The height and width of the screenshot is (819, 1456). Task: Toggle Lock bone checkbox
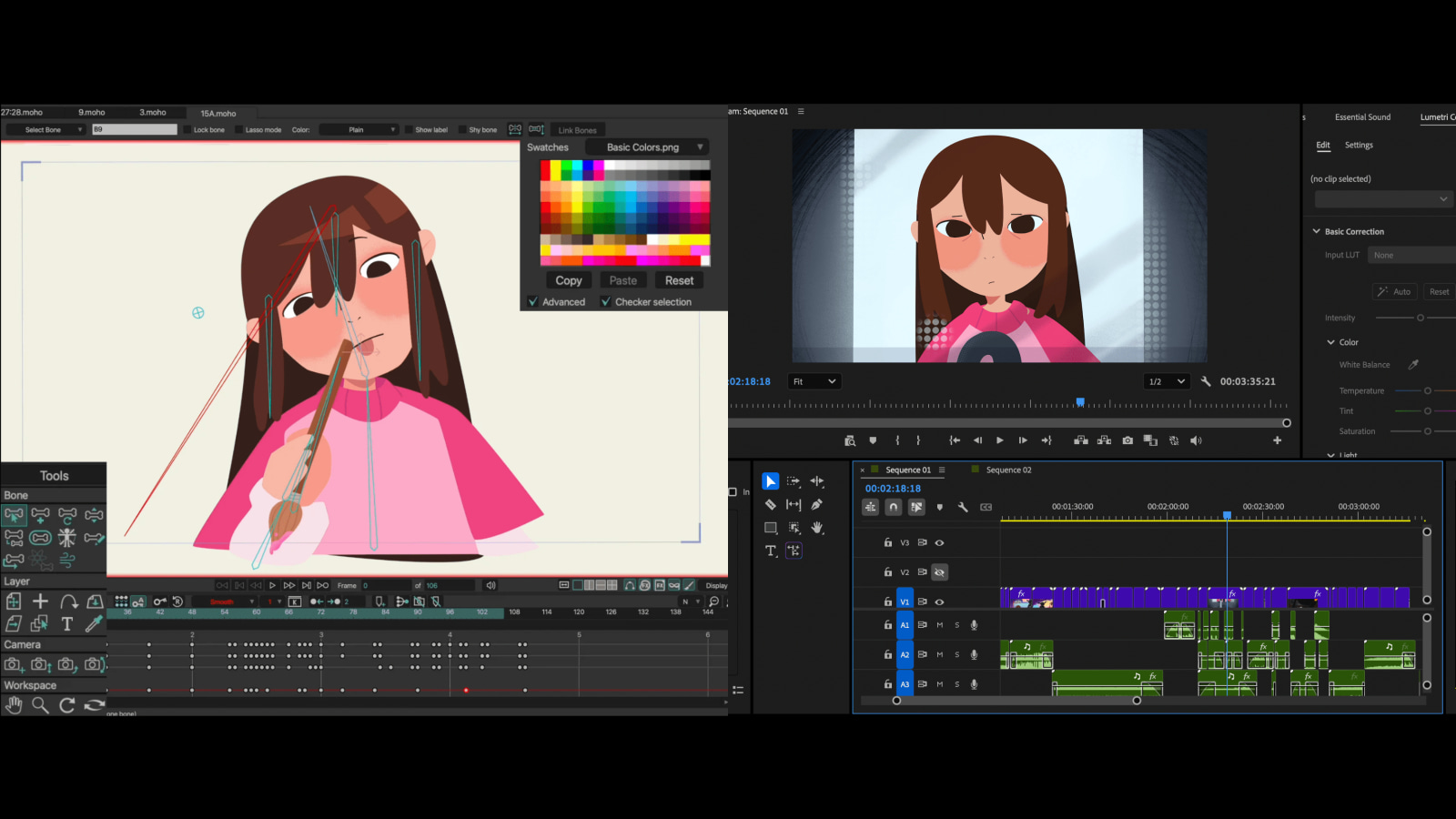coord(187,130)
